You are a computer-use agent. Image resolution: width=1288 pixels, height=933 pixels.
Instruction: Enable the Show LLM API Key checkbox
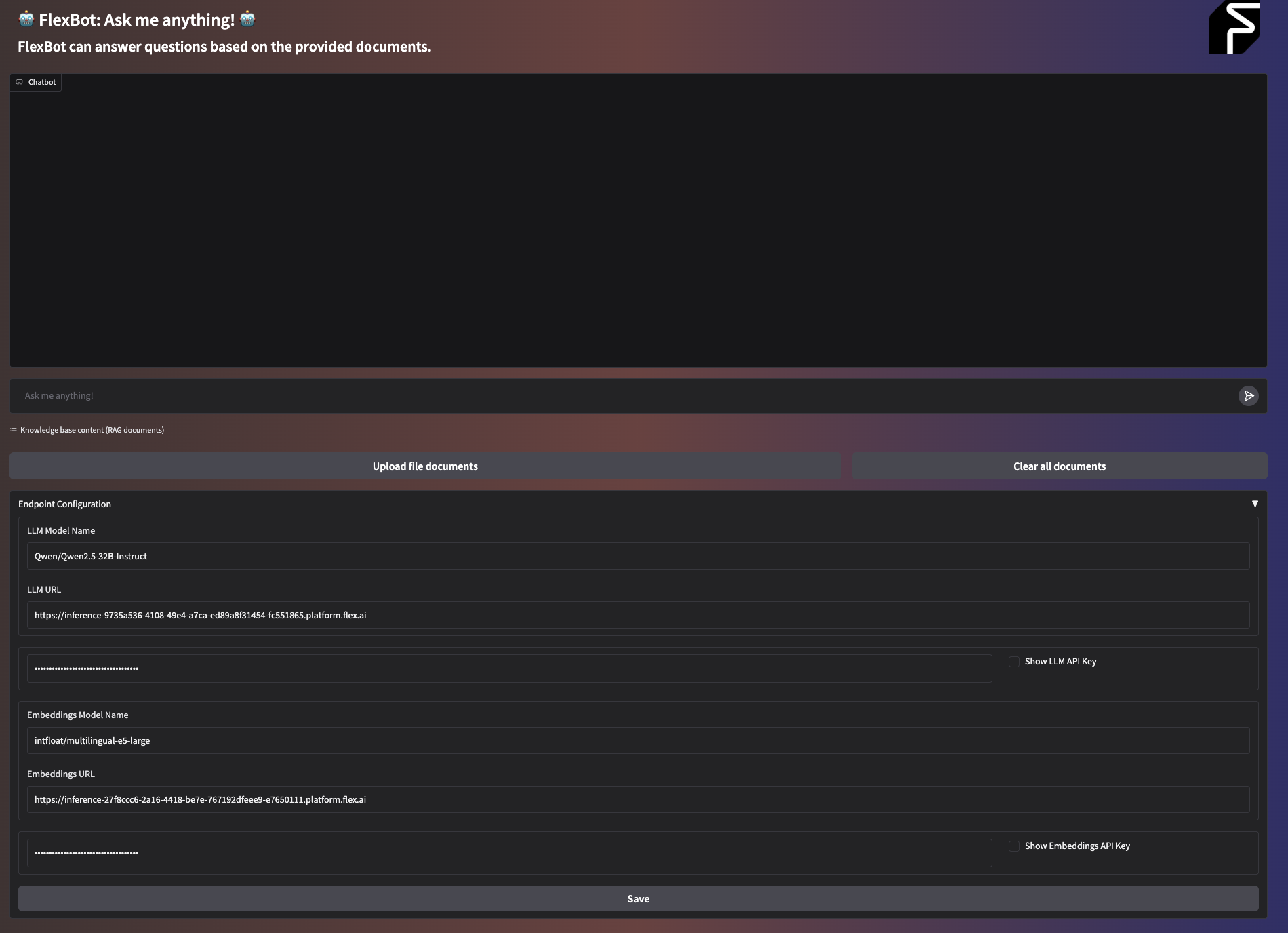point(1014,662)
